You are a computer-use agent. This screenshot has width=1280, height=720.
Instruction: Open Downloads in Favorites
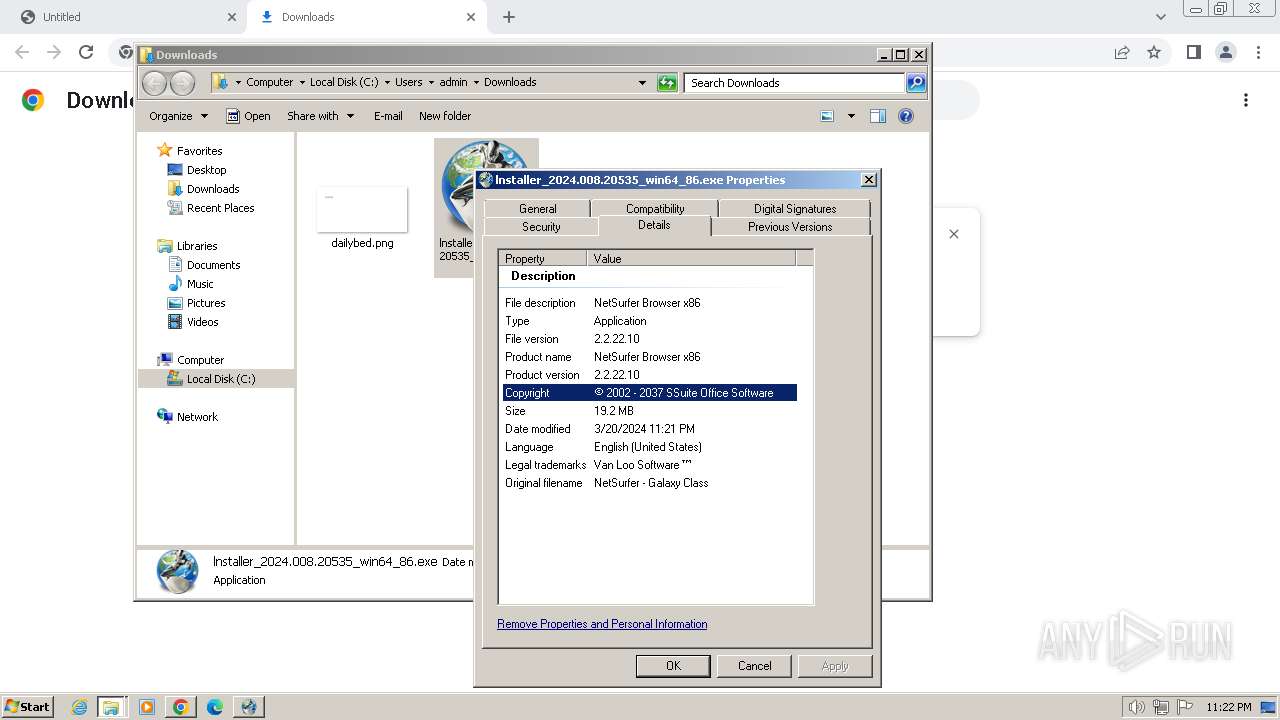pyautogui.click(x=213, y=189)
